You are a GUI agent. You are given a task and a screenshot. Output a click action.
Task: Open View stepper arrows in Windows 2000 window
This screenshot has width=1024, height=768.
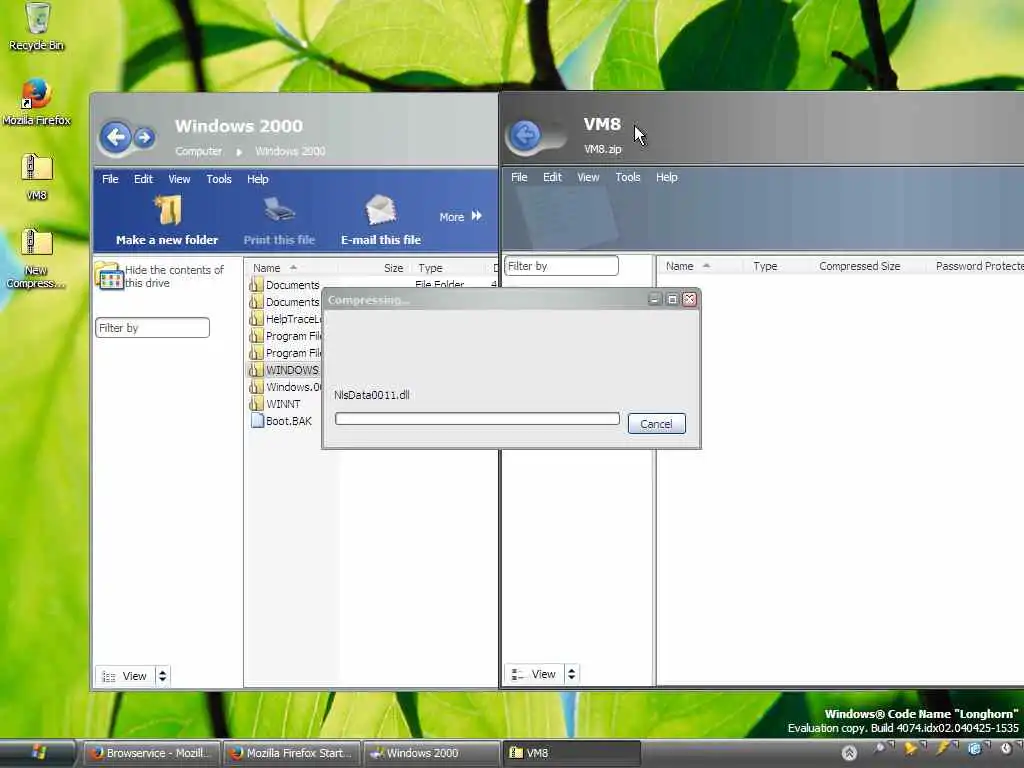pyautogui.click(x=163, y=676)
